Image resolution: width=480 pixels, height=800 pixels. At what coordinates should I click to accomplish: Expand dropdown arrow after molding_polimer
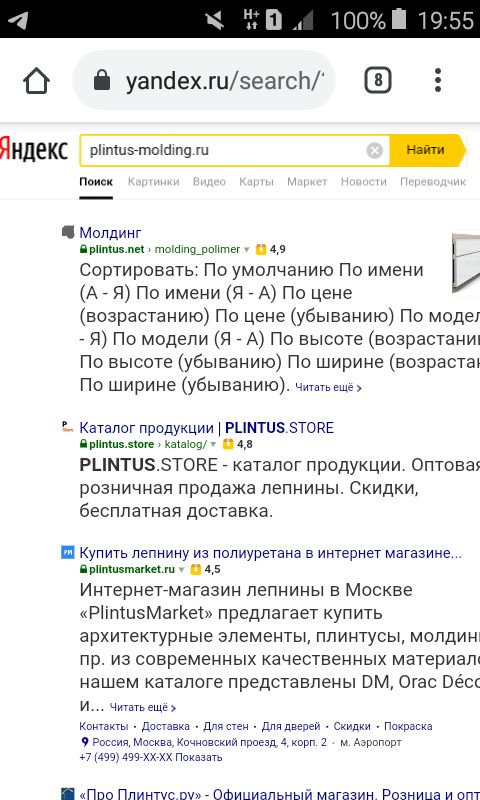246,250
